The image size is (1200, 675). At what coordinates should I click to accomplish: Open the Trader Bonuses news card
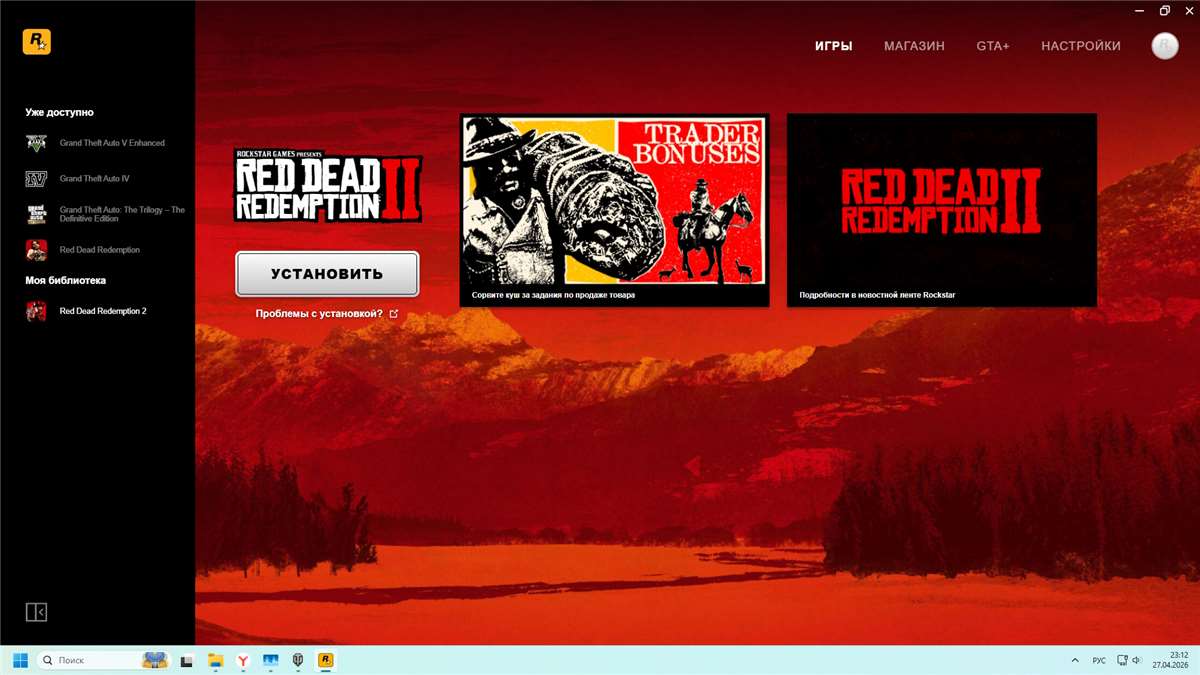(614, 210)
